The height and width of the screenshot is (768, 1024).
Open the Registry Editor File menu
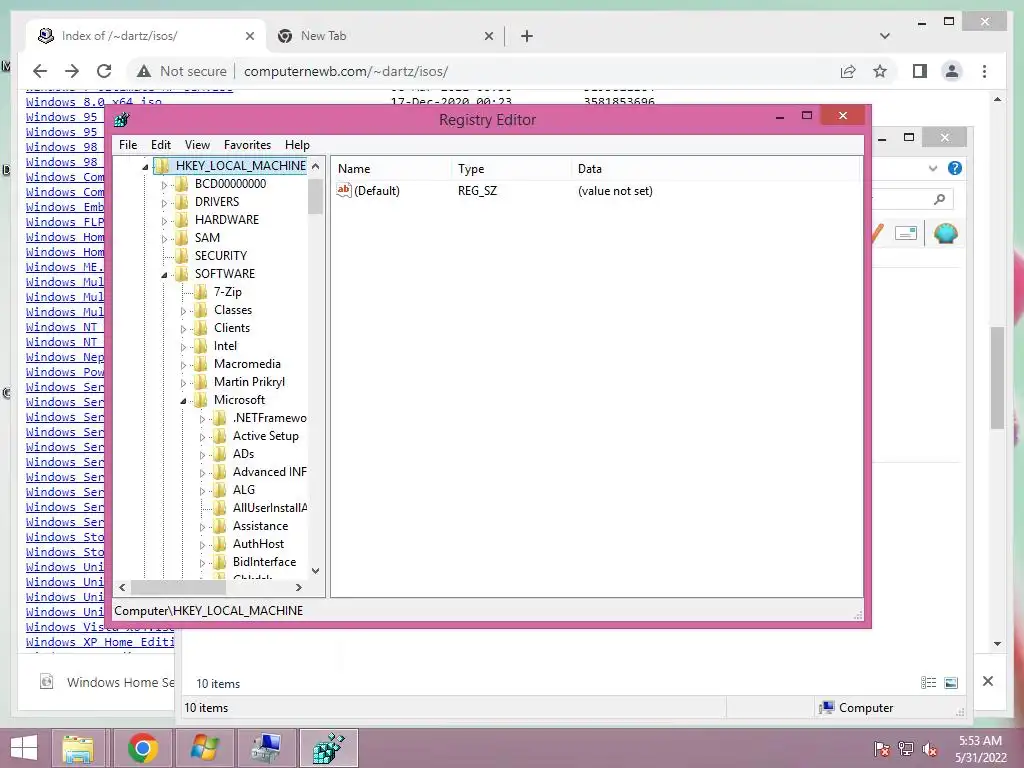tap(128, 145)
